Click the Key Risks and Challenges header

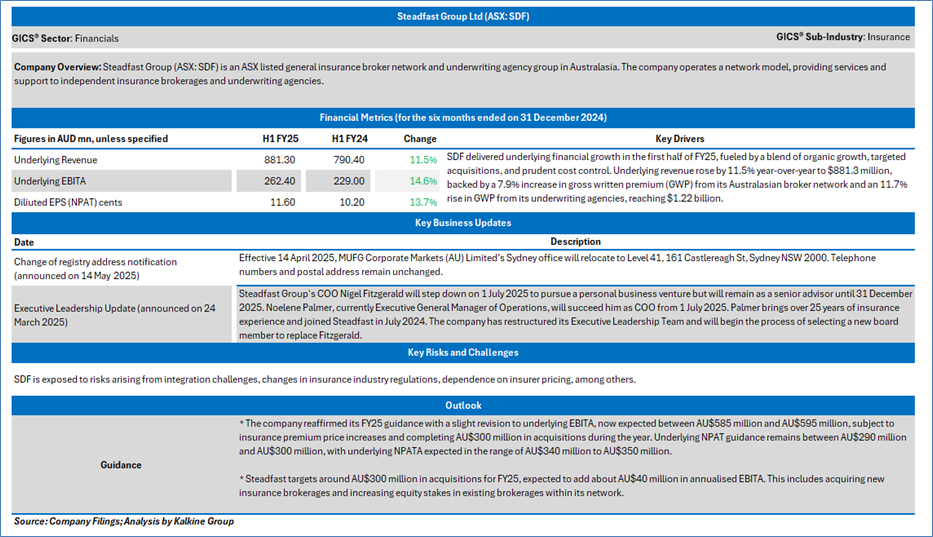point(463,352)
